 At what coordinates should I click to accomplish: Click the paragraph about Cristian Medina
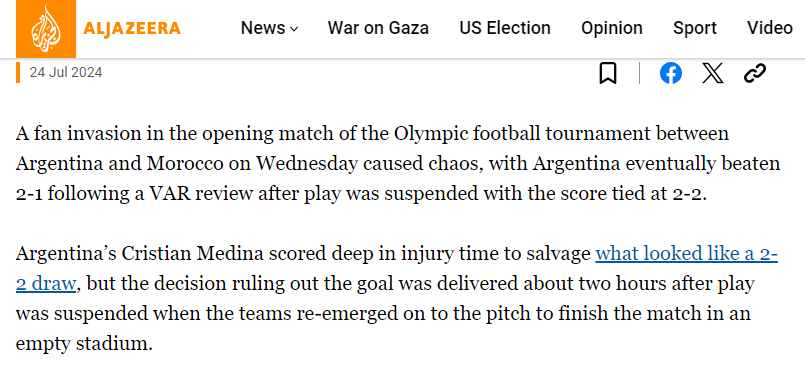396,298
